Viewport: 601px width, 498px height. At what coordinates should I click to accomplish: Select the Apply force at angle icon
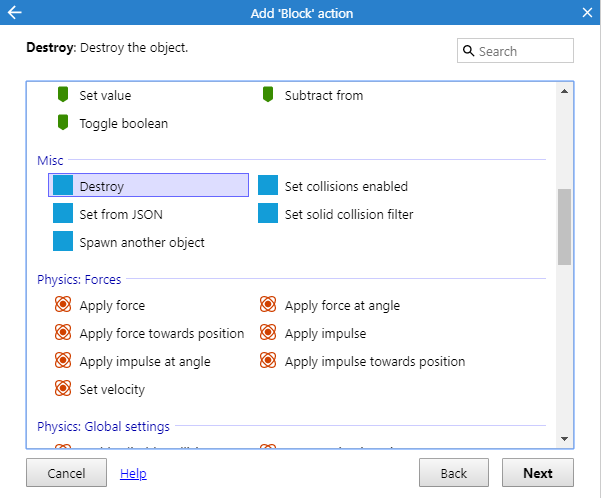(x=268, y=306)
